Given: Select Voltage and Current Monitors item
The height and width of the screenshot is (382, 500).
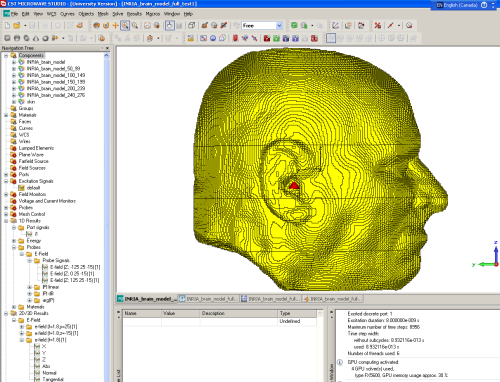Looking at the screenshot, I should [x=47, y=201].
